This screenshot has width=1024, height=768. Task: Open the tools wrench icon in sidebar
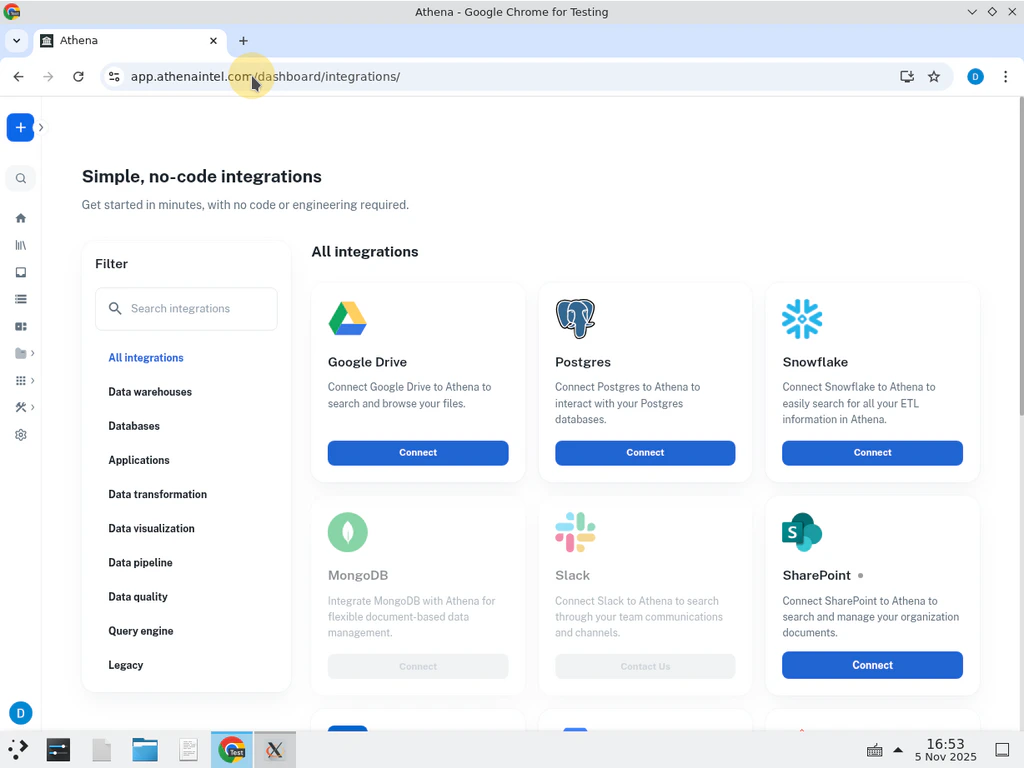[x=21, y=408]
